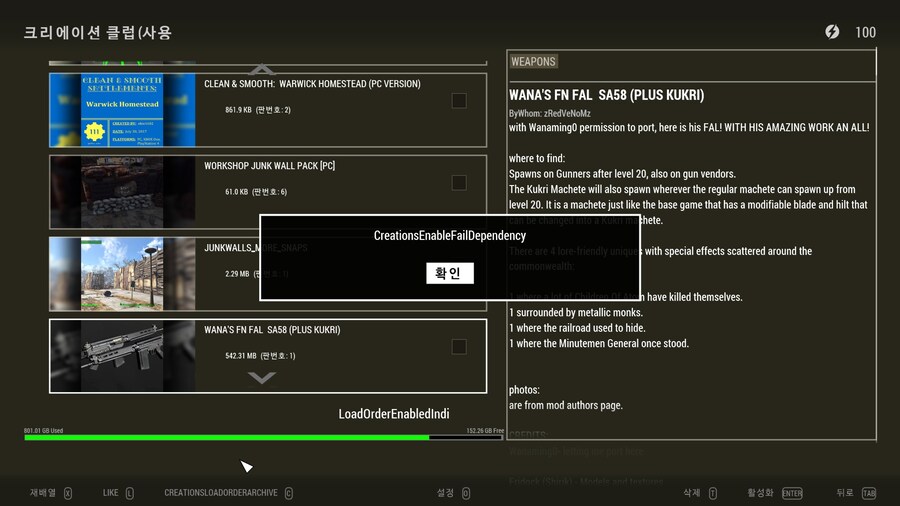Choose 재배열 reorder option in bottom bar
Image resolution: width=900 pixels, height=506 pixels.
point(50,493)
